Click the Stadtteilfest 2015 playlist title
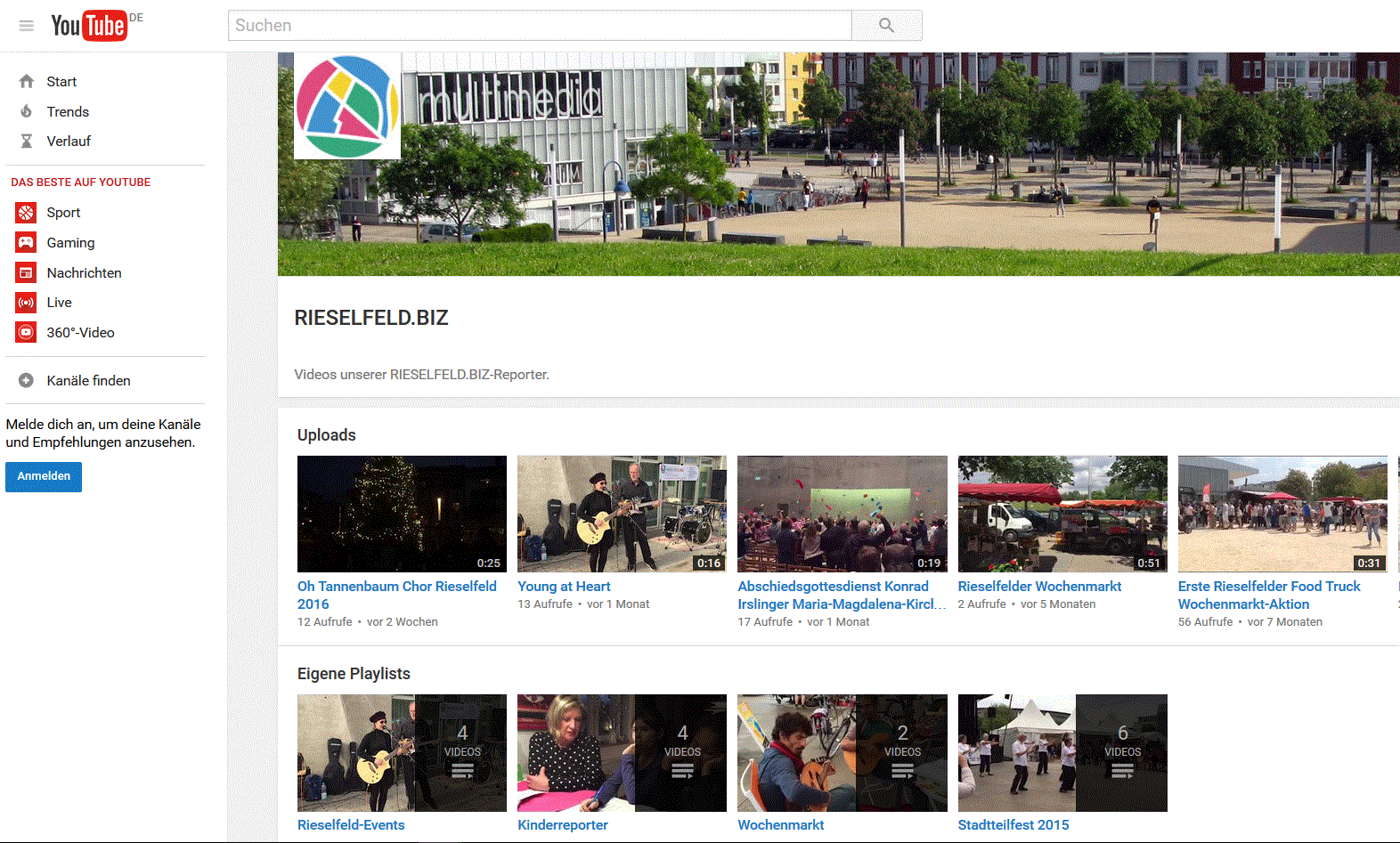Image resolution: width=1400 pixels, height=843 pixels. [1013, 824]
